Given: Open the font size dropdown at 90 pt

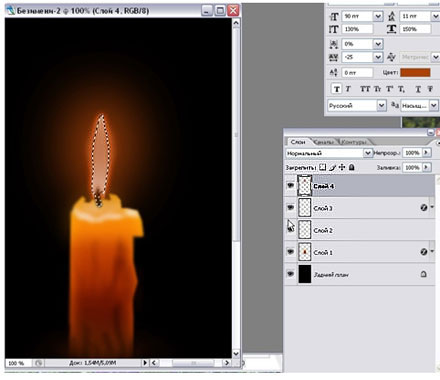Looking at the screenshot, I should pos(378,16).
